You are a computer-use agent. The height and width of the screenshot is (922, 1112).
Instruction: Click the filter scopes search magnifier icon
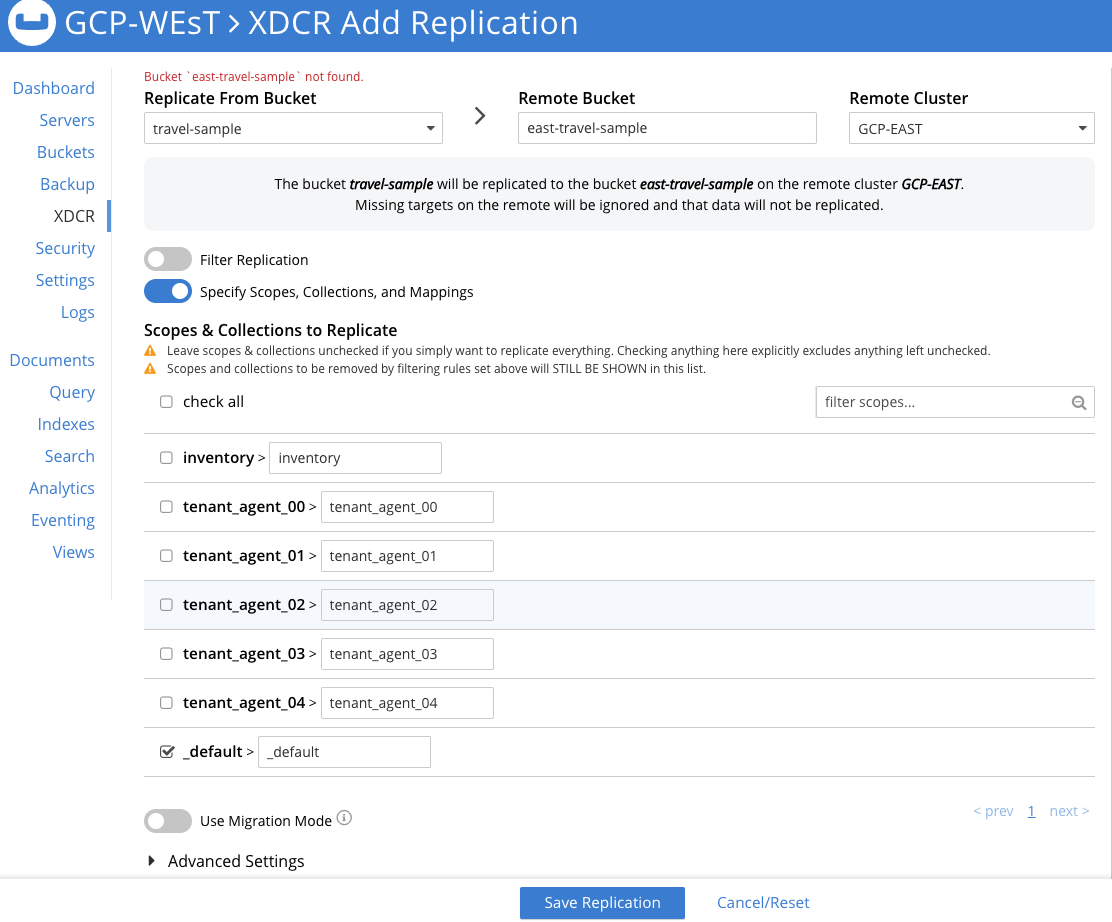coord(1079,403)
